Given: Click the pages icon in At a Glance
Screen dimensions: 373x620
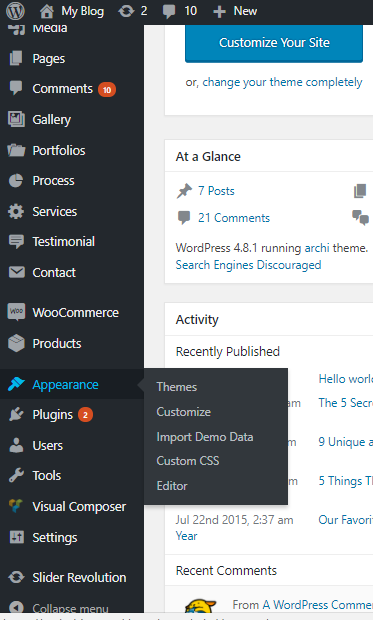Looking at the screenshot, I should click(360, 191).
